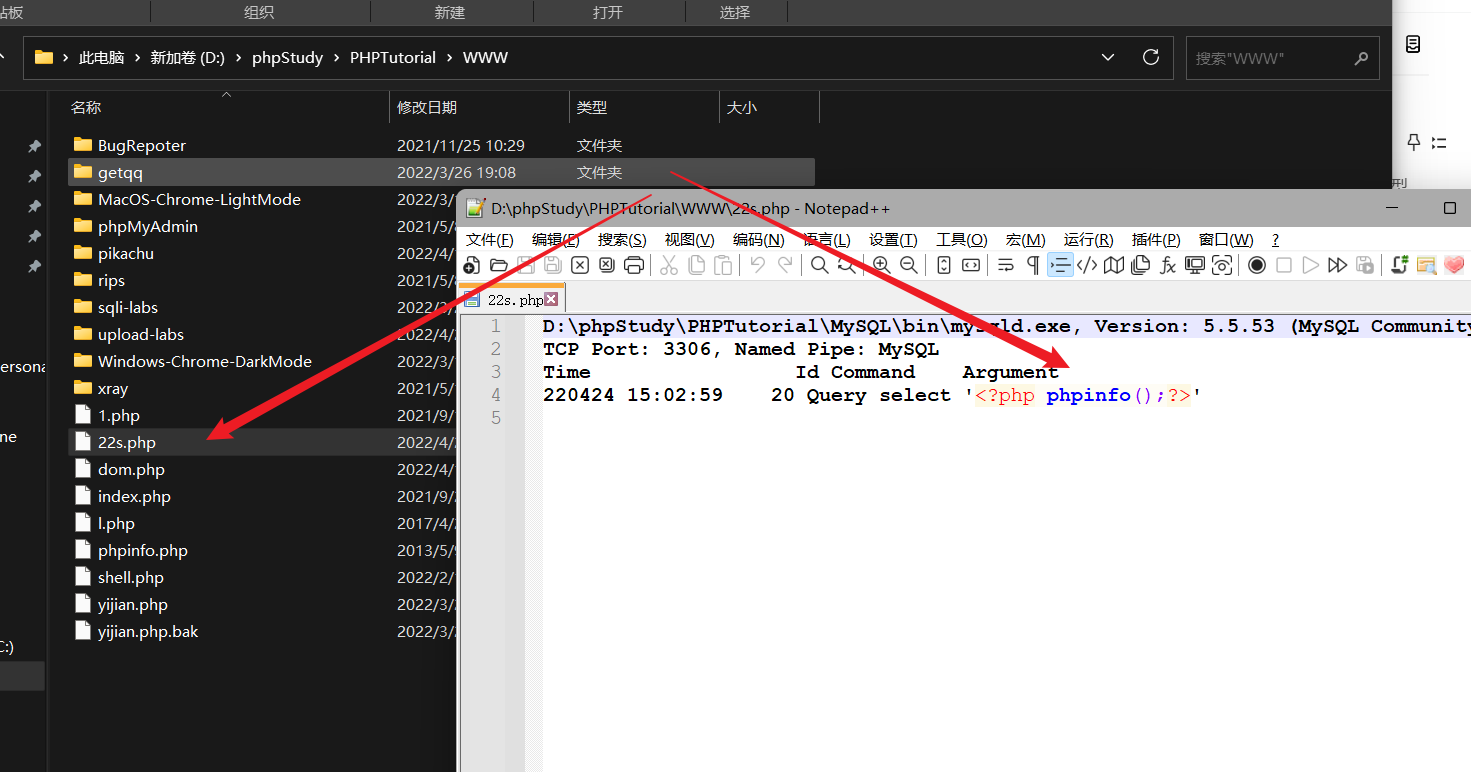Open the 运行(R) menu
1471x772 pixels.
(1088, 240)
